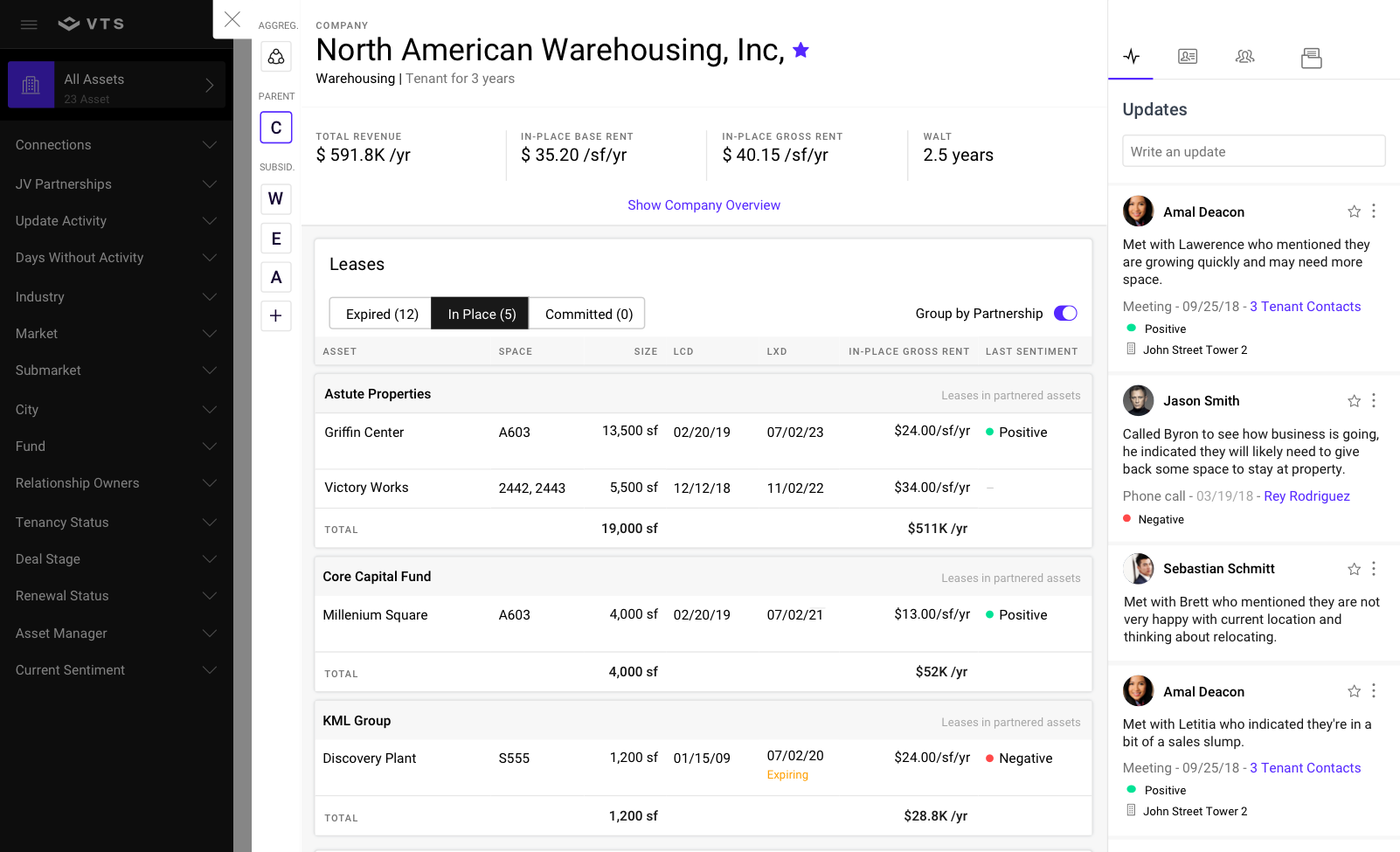Image resolution: width=1400 pixels, height=852 pixels.
Task: Click the Write an update field
Action: 1253,151
